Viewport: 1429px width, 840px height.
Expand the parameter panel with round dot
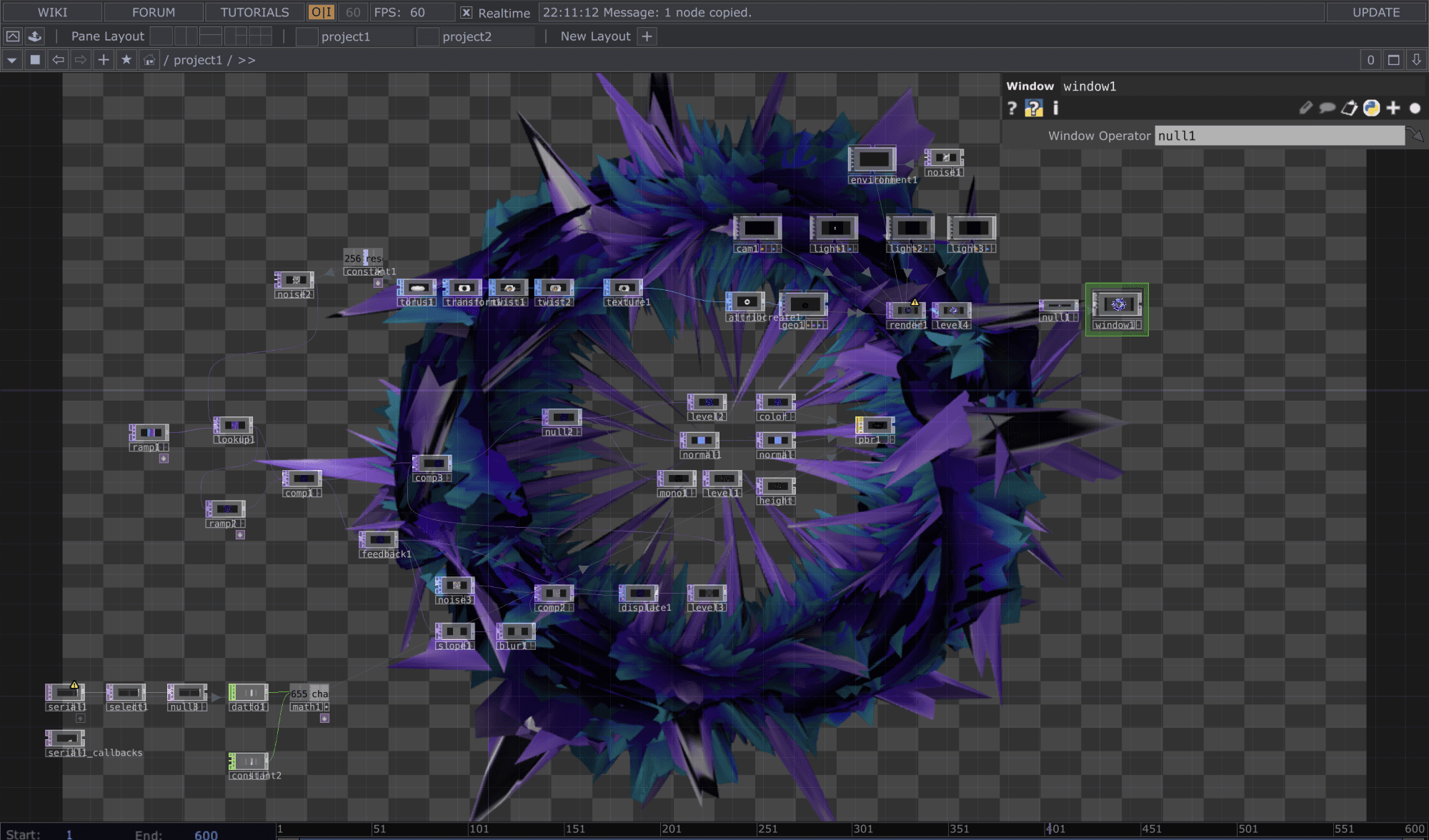pos(1415,108)
